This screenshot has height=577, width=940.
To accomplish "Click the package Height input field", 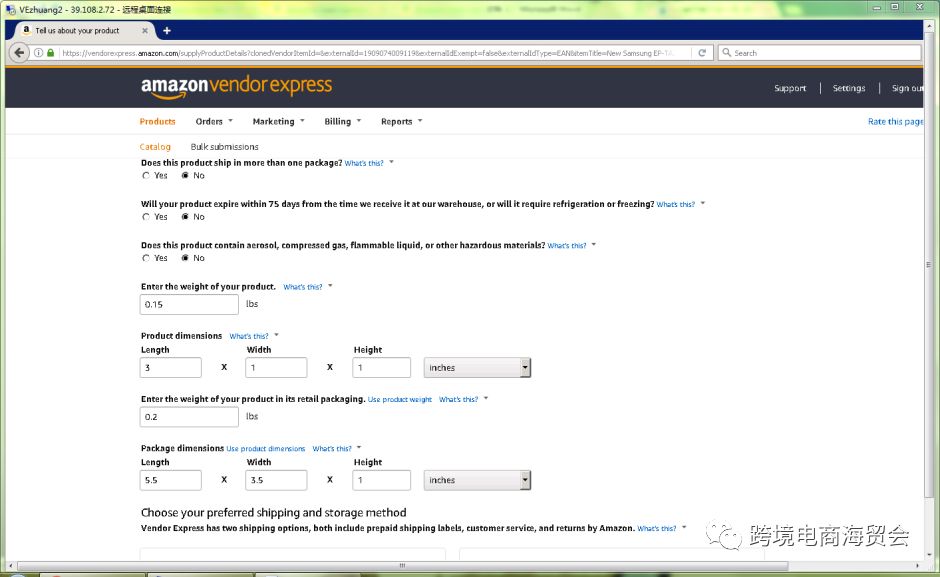I will (x=382, y=480).
